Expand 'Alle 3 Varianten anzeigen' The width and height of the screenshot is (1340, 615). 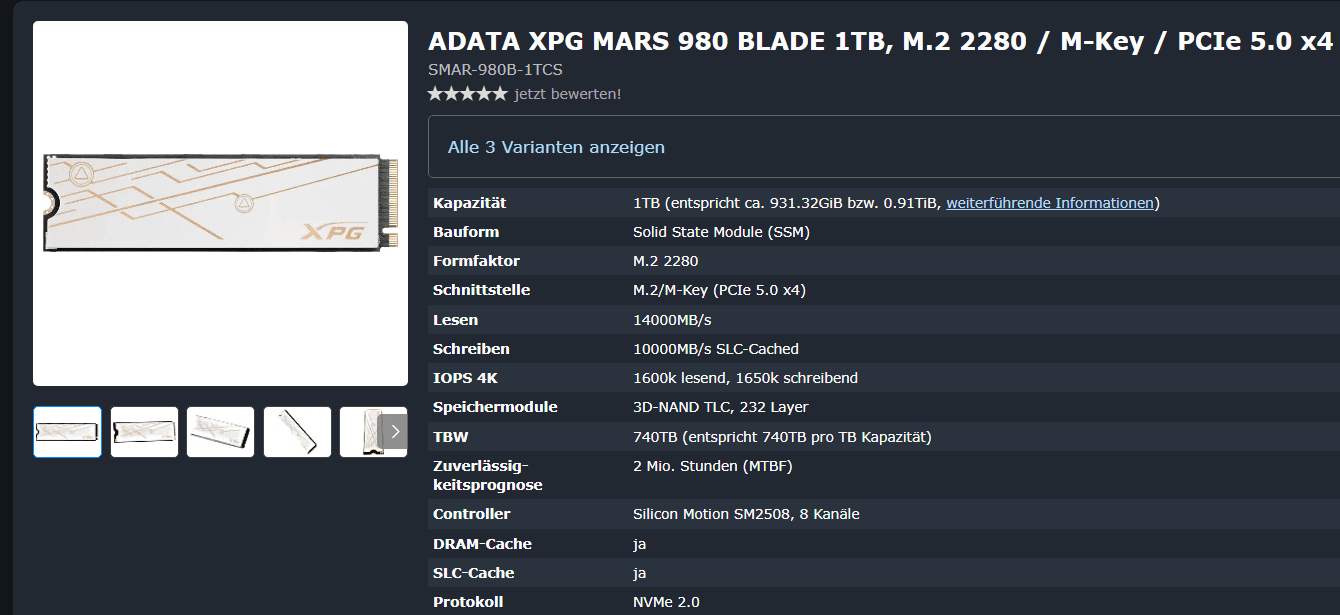tap(556, 147)
